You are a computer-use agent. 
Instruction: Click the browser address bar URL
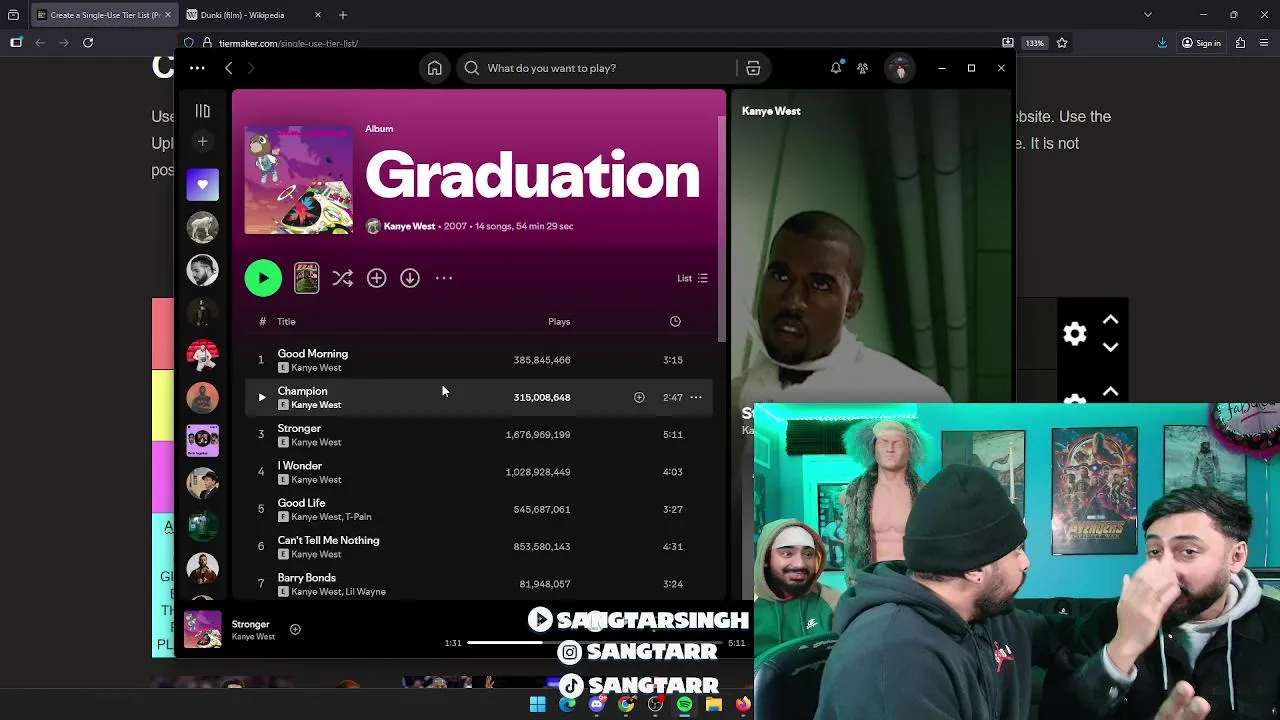288,43
